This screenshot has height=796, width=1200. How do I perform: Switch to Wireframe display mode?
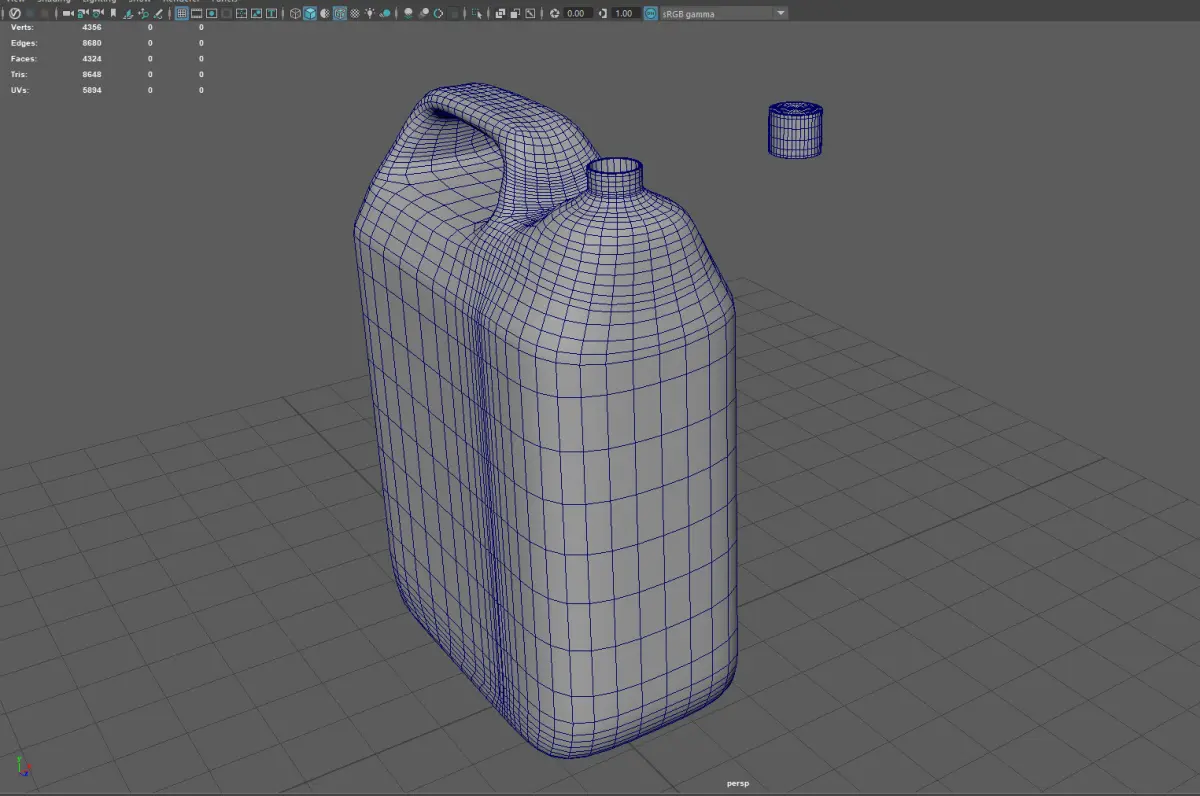coord(295,13)
